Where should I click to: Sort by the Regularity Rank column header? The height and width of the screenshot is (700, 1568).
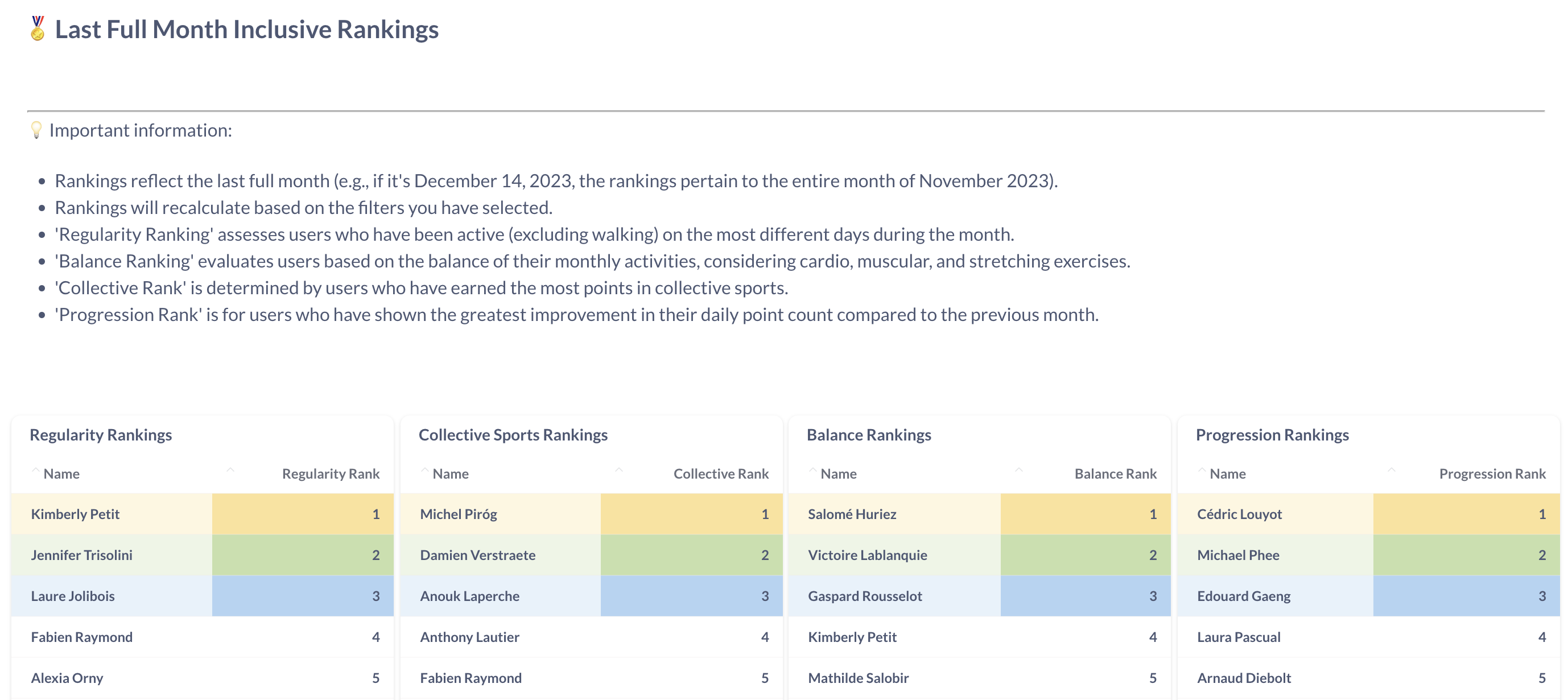331,473
